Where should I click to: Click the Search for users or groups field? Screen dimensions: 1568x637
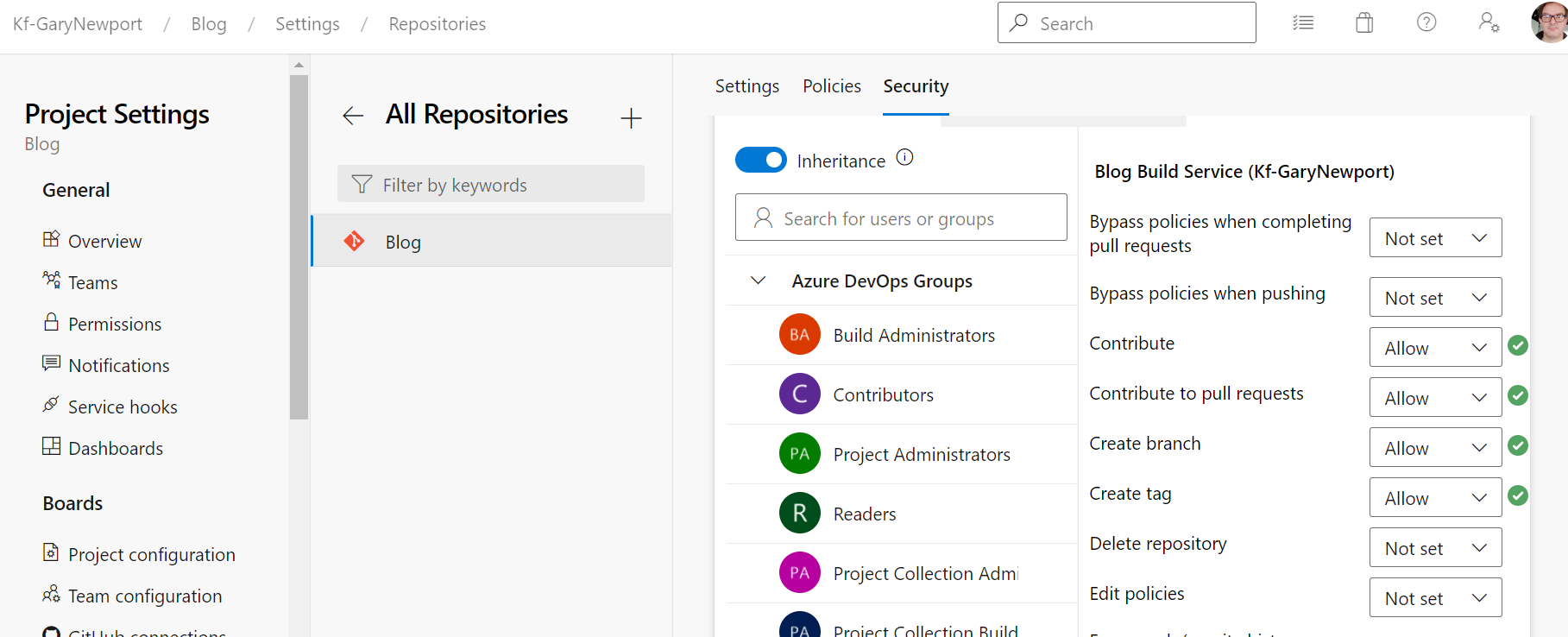coord(901,218)
